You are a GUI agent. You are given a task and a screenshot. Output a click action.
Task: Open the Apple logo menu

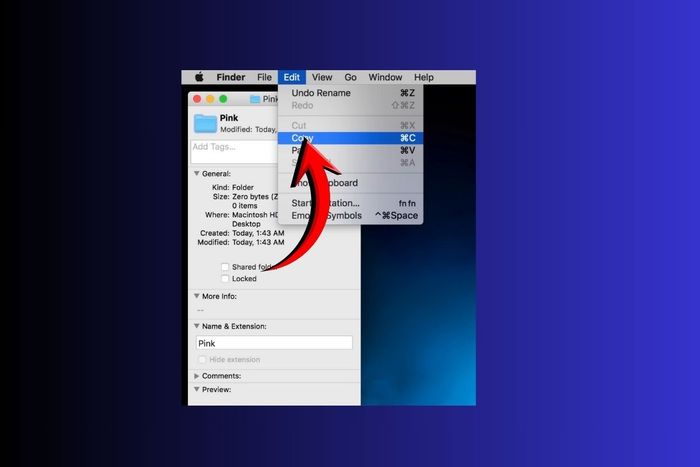coord(199,77)
